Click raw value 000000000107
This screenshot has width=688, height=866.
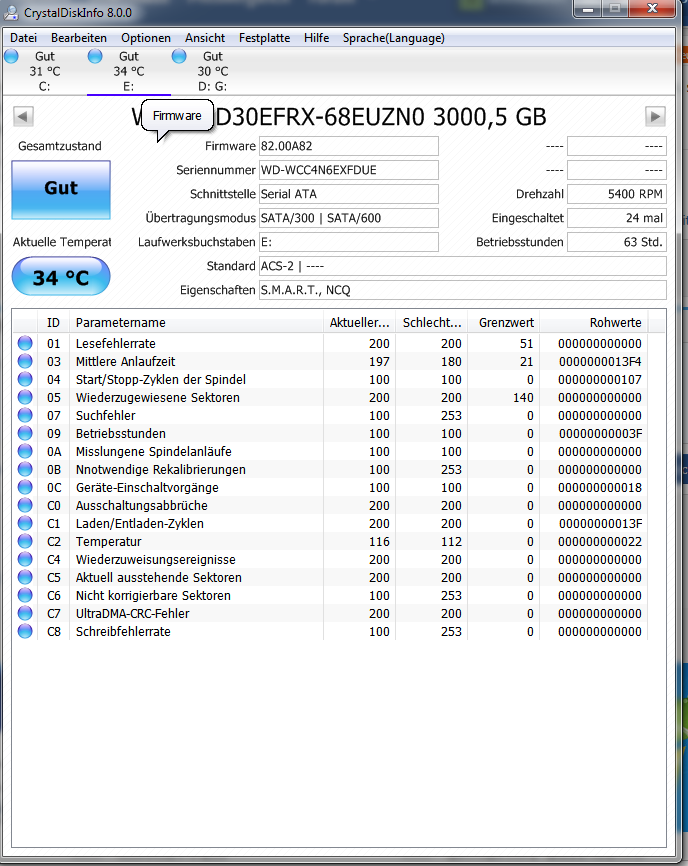pos(600,380)
